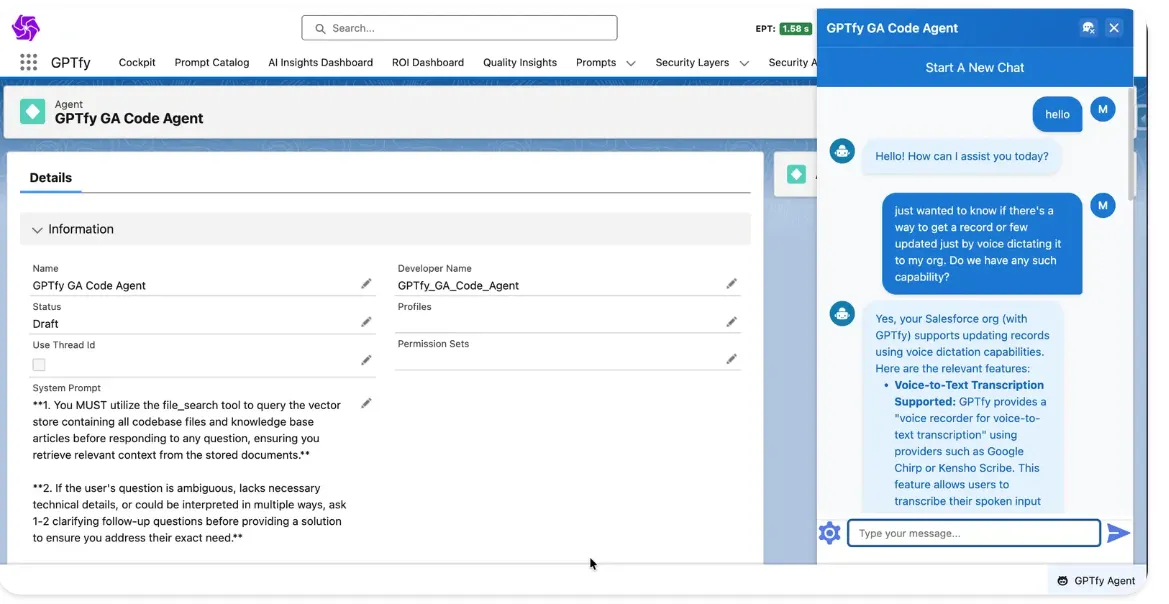Viewport: 1169px width, 604px height.
Task: Toggle the Use Thread Id checkbox
Action: pyautogui.click(x=39, y=363)
